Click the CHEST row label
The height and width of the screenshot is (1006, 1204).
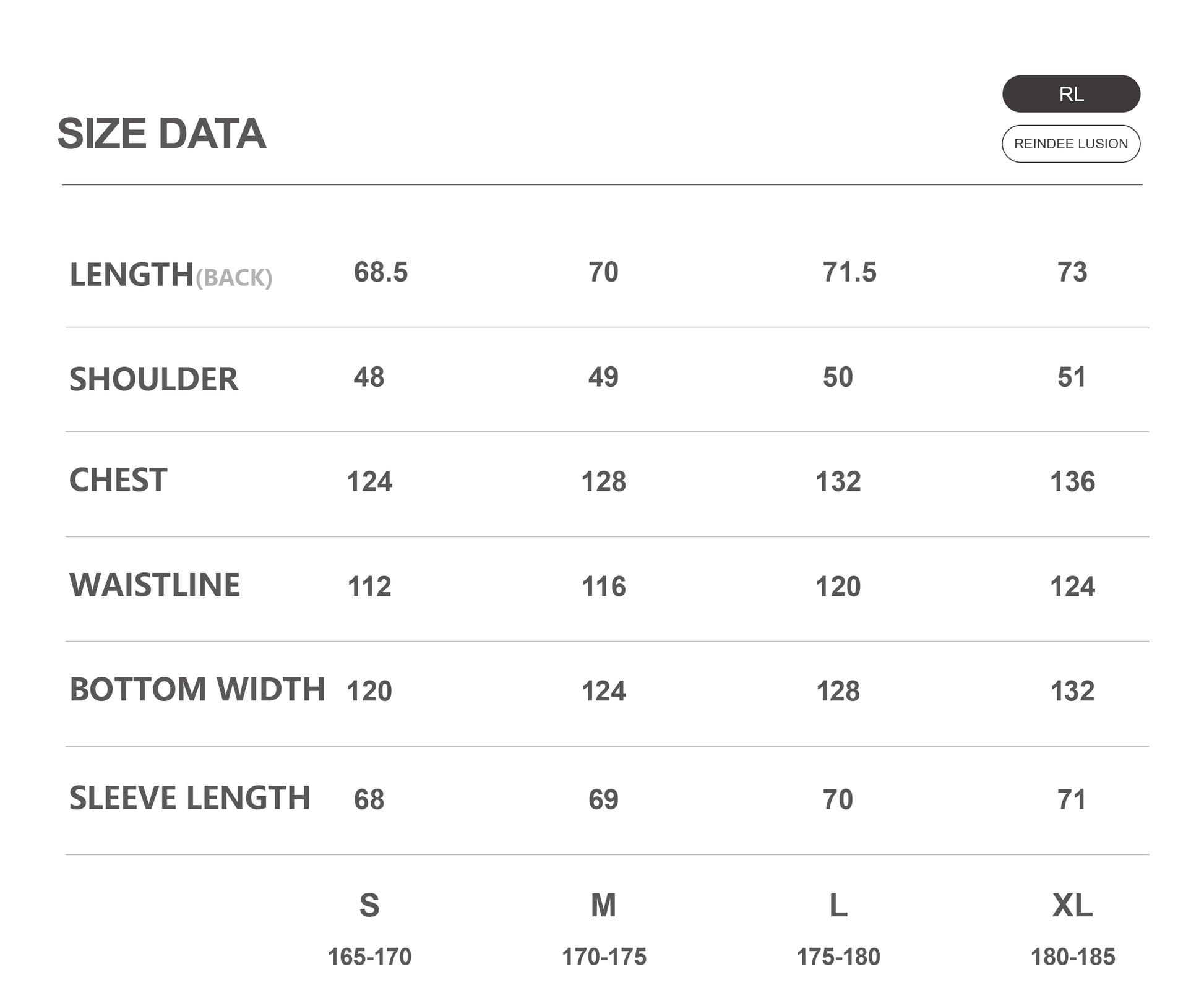click(x=118, y=480)
